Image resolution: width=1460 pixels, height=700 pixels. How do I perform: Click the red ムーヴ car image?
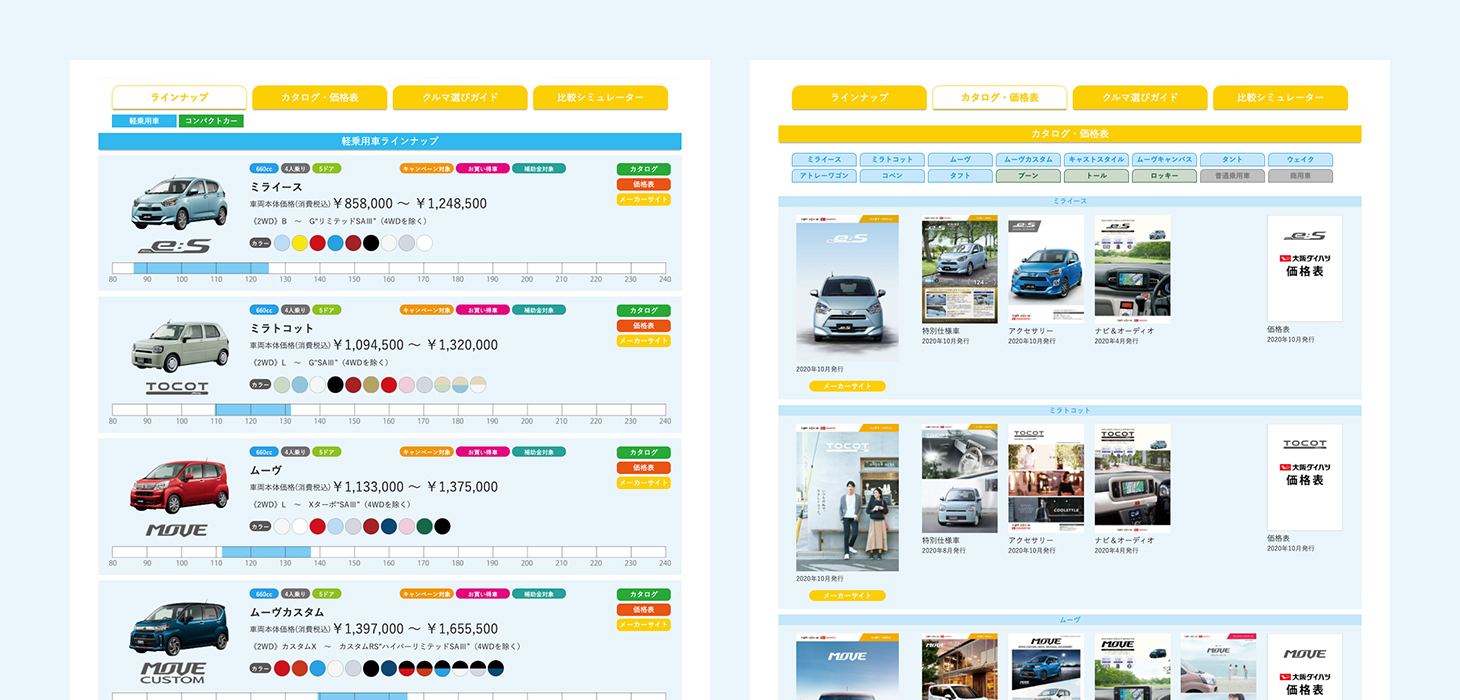[x=179, y=487]
